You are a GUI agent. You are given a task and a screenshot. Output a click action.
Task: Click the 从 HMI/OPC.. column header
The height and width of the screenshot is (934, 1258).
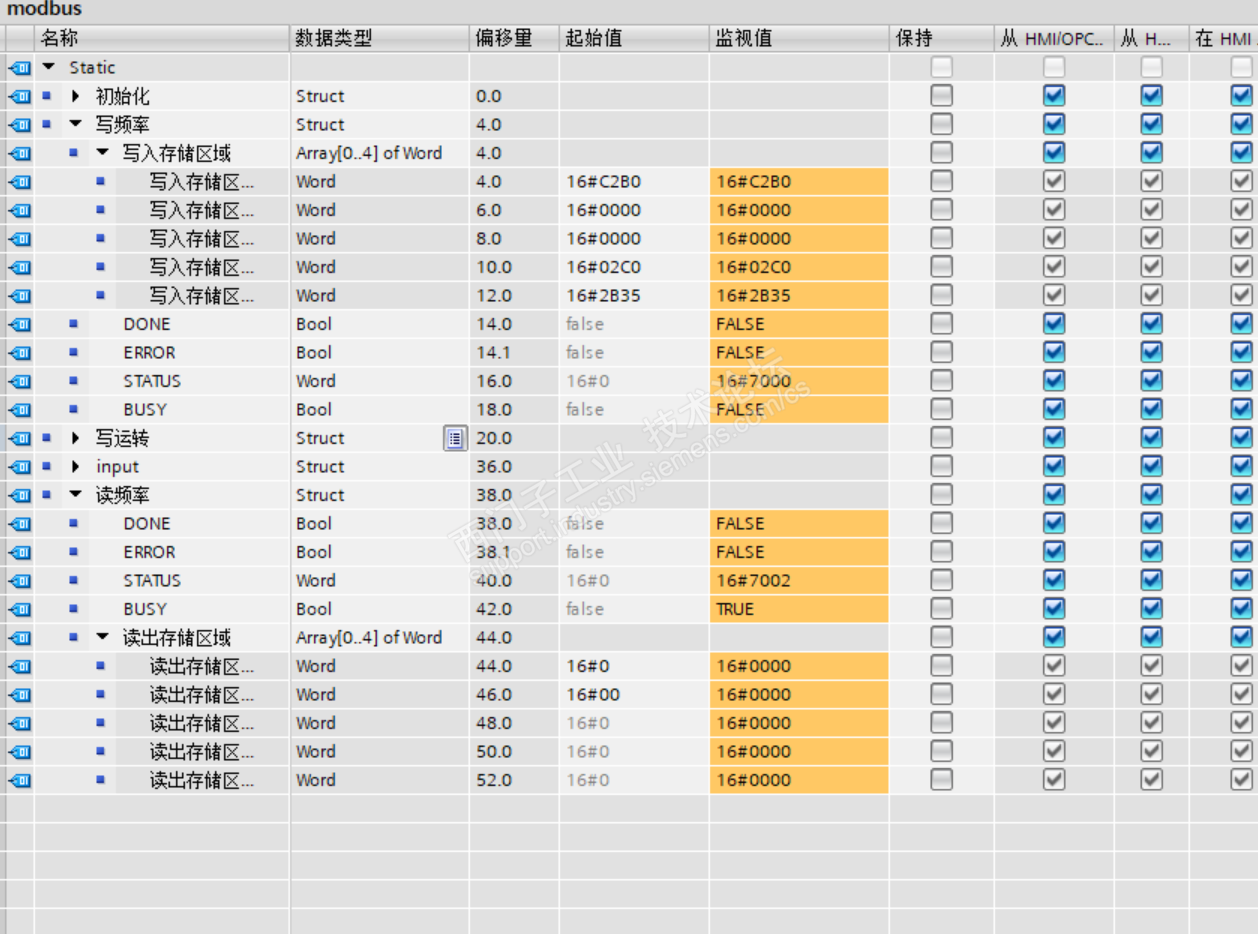pyautogui.click(x=1054, y=39)
